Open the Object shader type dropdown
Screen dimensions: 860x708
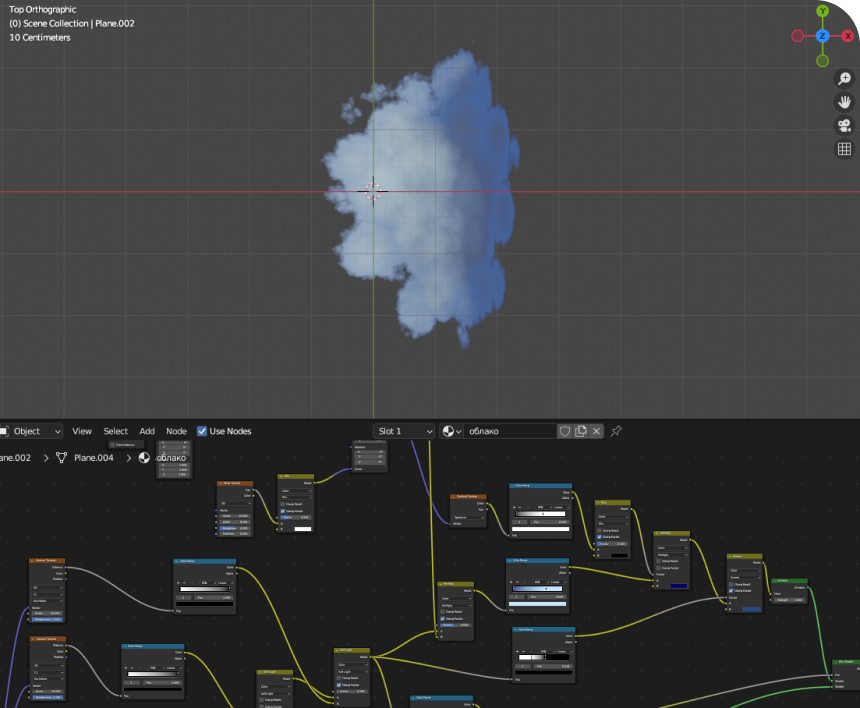click(x=30, y=431)
